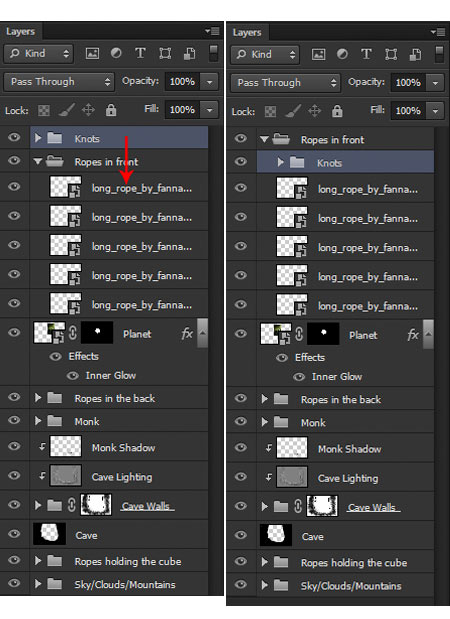
Task: Hide Ropes in the back, left panel
Action: 14,397
